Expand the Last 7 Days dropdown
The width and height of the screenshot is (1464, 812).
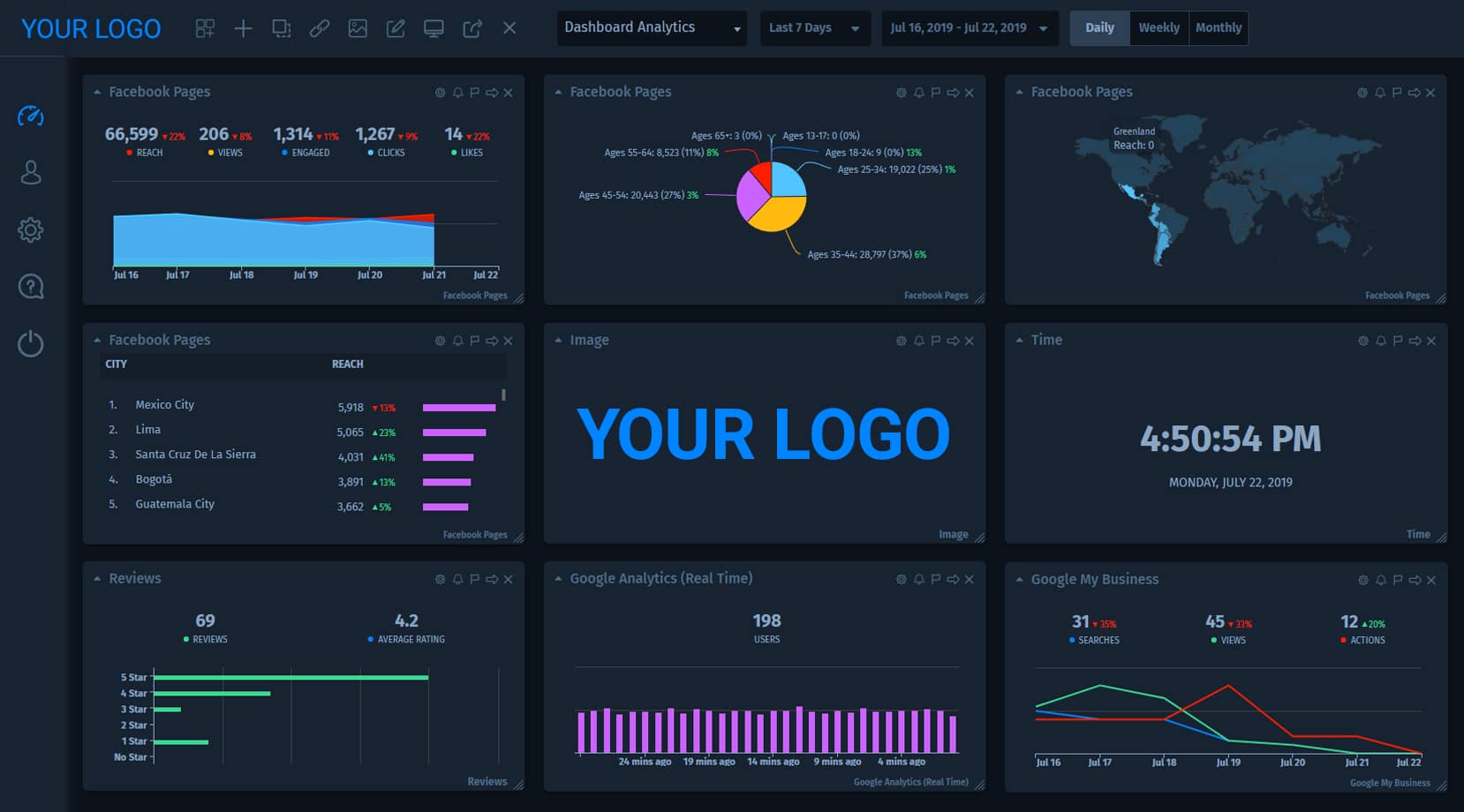(814, 27)
